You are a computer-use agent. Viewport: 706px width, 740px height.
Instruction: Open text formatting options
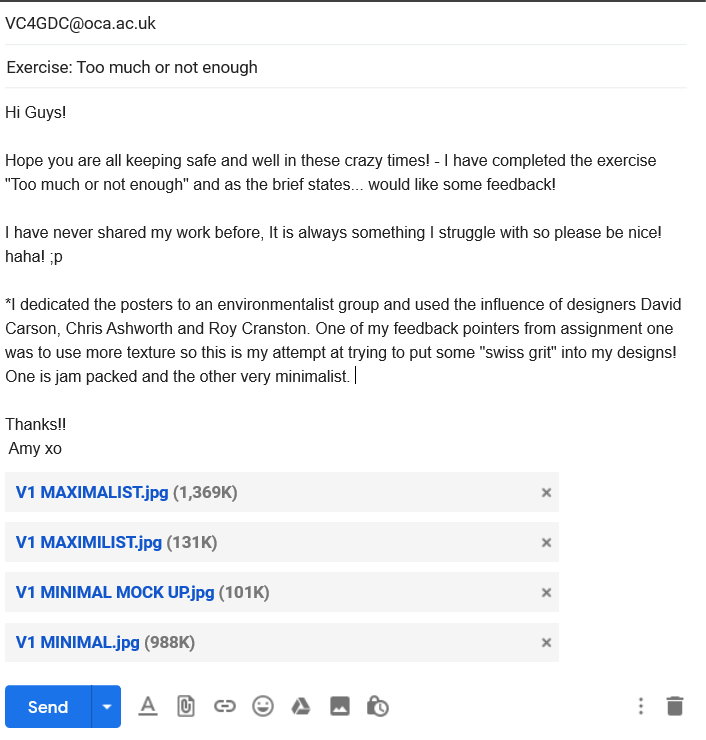[x=148, y=706]
